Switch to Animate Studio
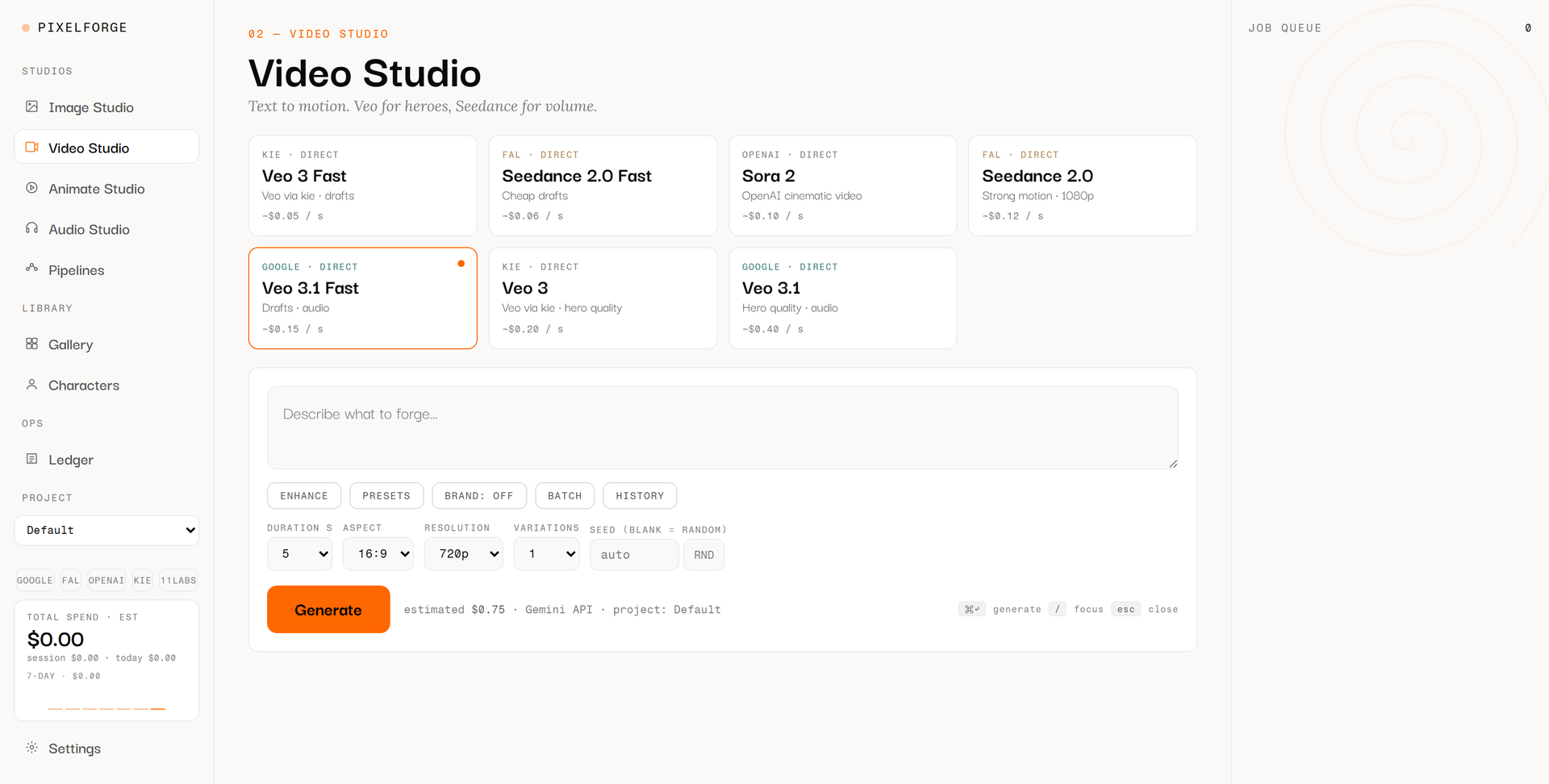 (x=106, y=189)
